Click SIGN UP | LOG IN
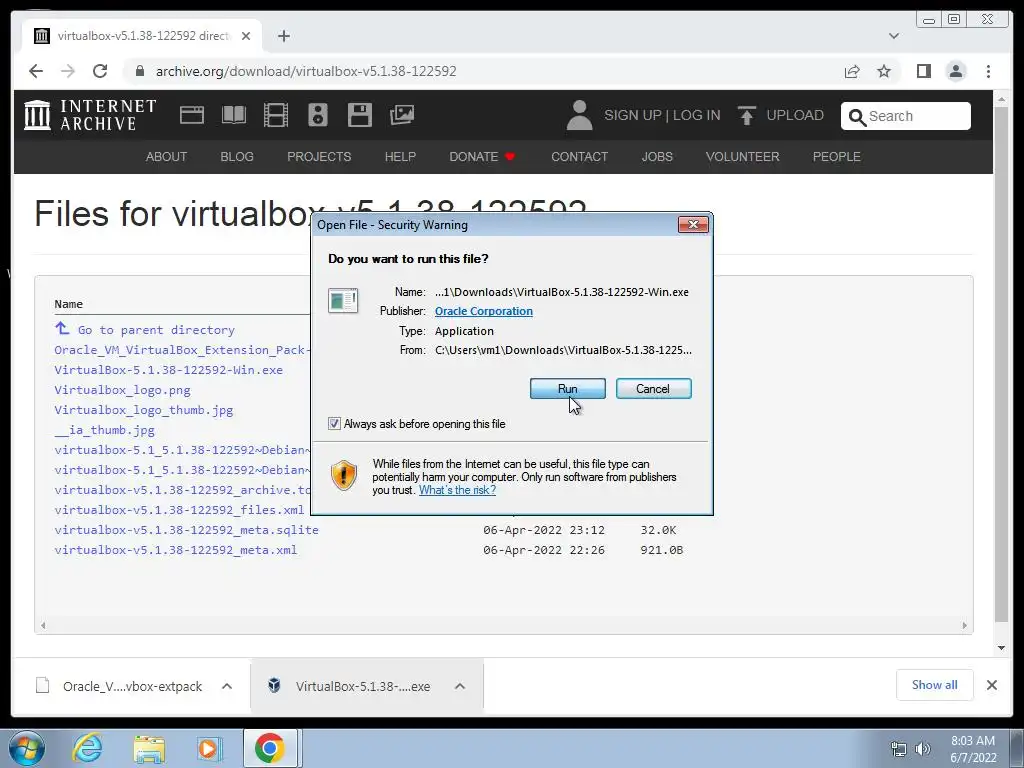This screenshot has height=768, width=1024. pyautogui.click(x=662, y=115)
